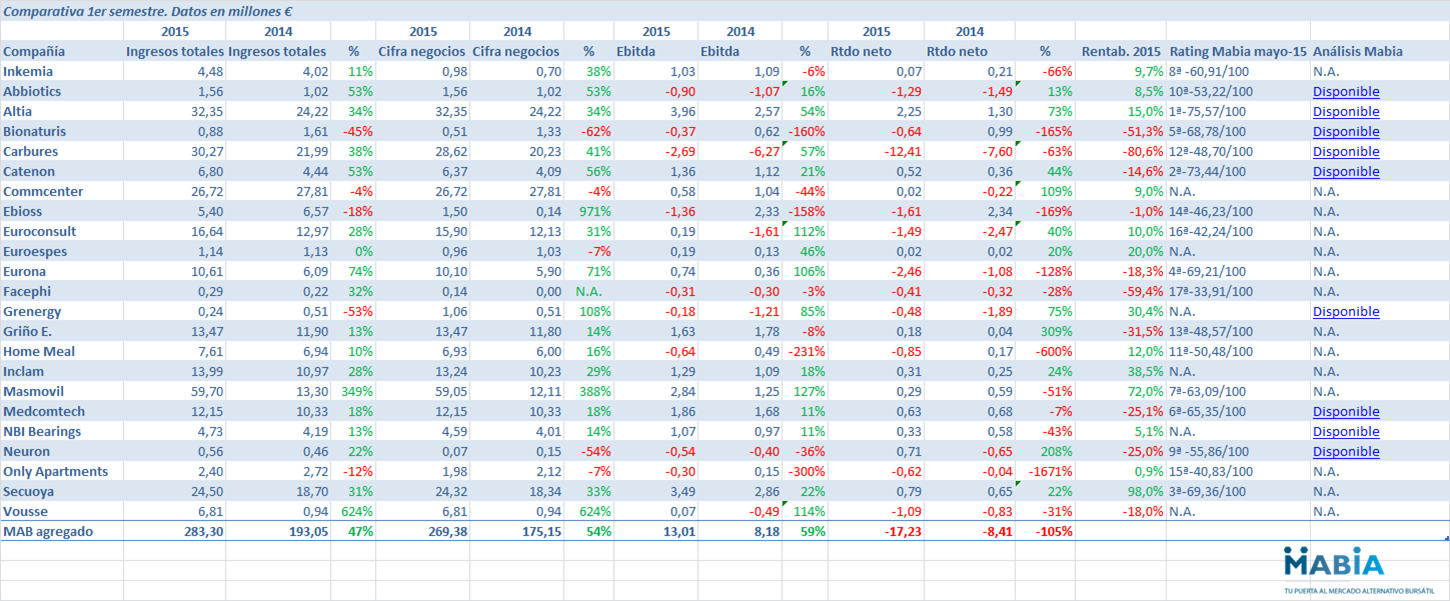Viewport: 1450px width, 601px height.
Task: Click the 'Compañía' header cell
Action: tap(34, 51)
